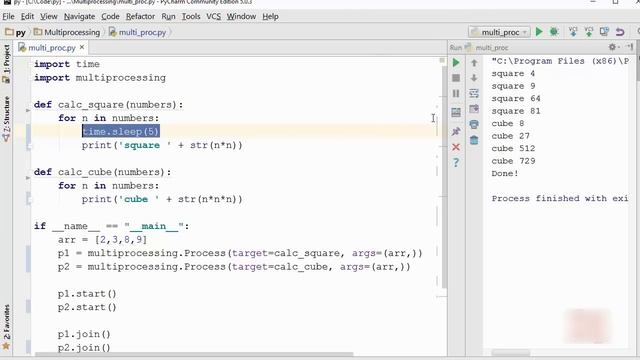Viewport: 640px width, 360px height.
Task: Select multi_proc tab in Run panel
Action: coord(487,48)
